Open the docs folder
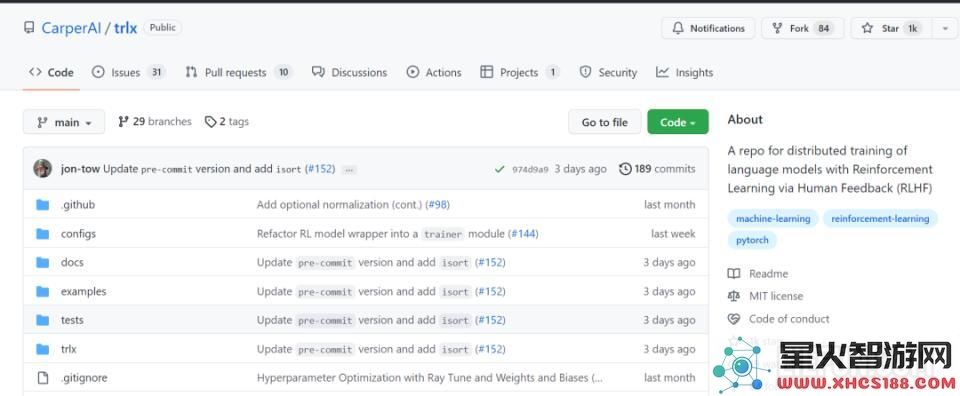This screenshot has width=960, height=396. coord(72,262)
